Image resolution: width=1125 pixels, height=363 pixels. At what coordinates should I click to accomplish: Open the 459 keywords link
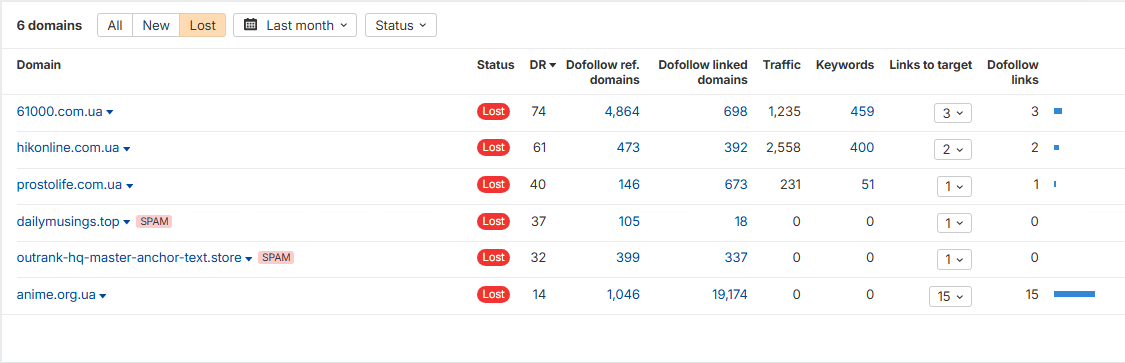[862, 111]
